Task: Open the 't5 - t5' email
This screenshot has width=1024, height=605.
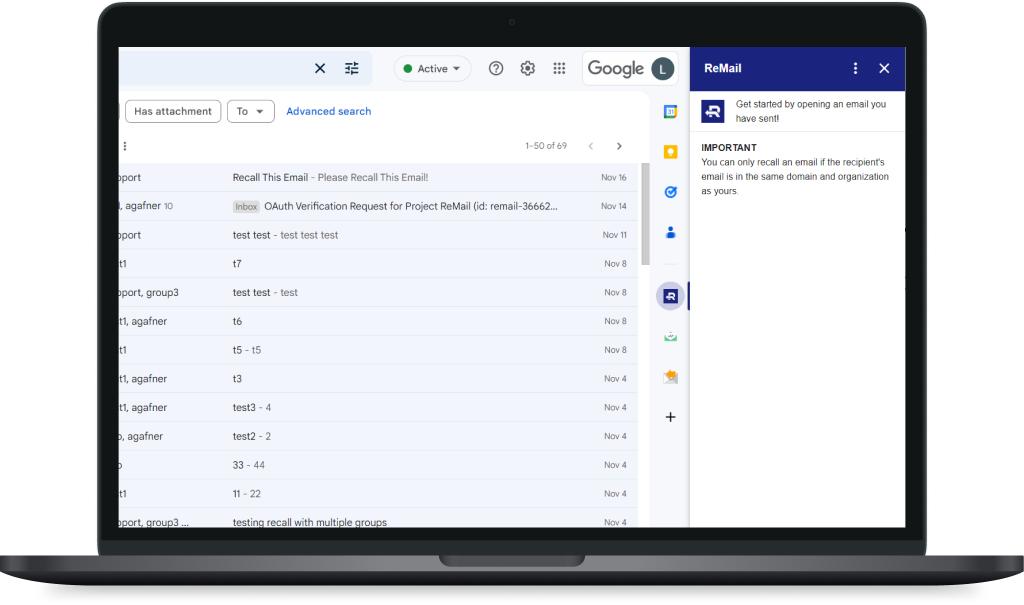Action: coord(379,350)
